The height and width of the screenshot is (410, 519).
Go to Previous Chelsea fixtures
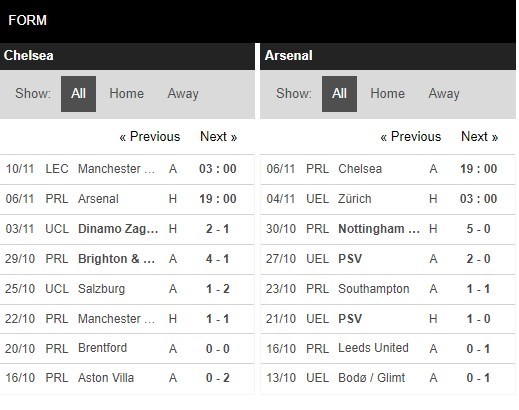click(x=150, y=137)
